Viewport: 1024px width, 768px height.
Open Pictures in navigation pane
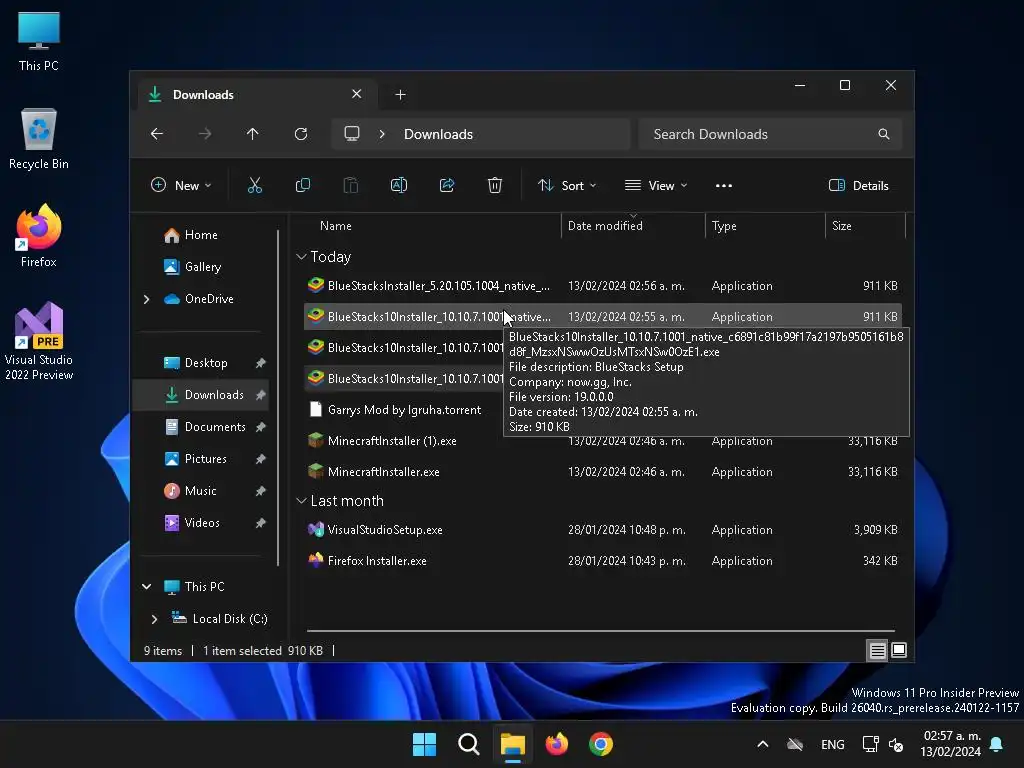pyautogui.click(x=206, y=459)
